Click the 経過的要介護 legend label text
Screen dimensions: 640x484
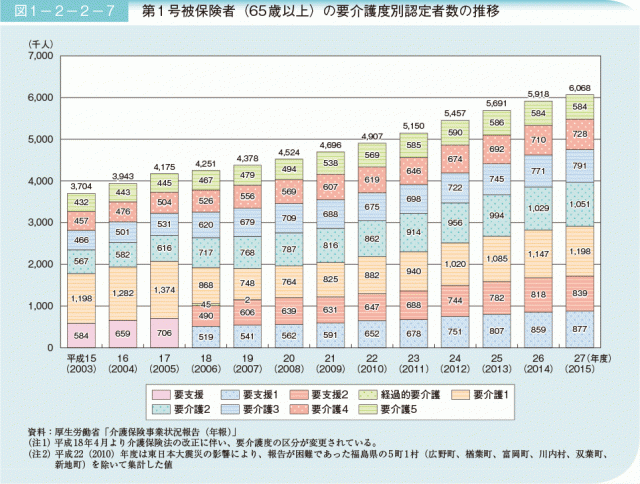click(410, 395)
